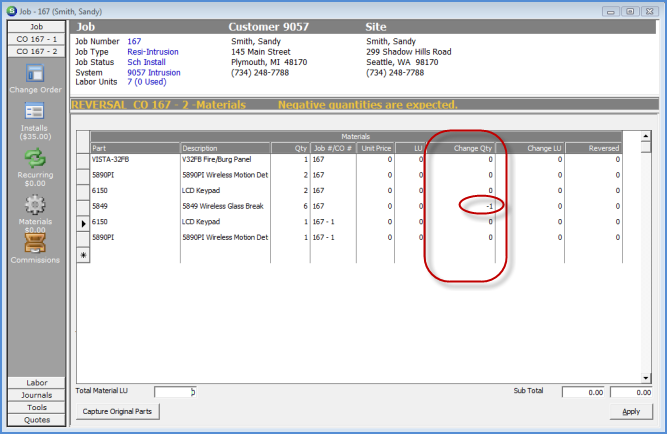Click the 5849 Wireless Glass Break description
This screenshot has width=667, height=434.
[x=225, y=206]
